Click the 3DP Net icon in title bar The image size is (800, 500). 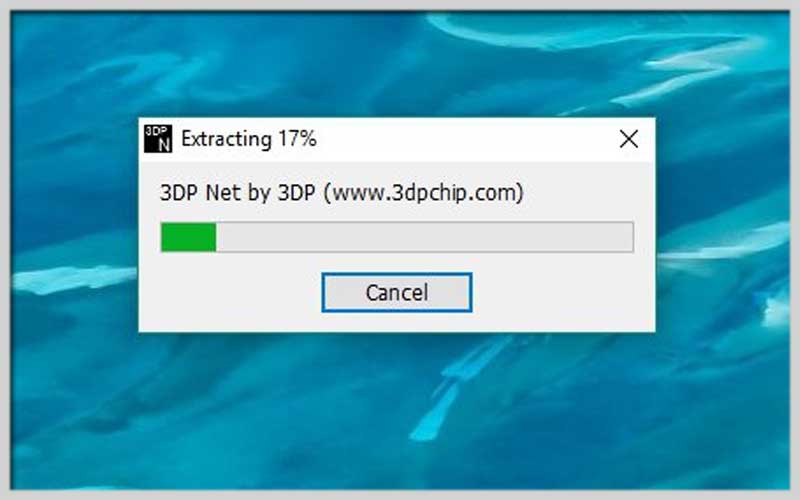[158, 138]
